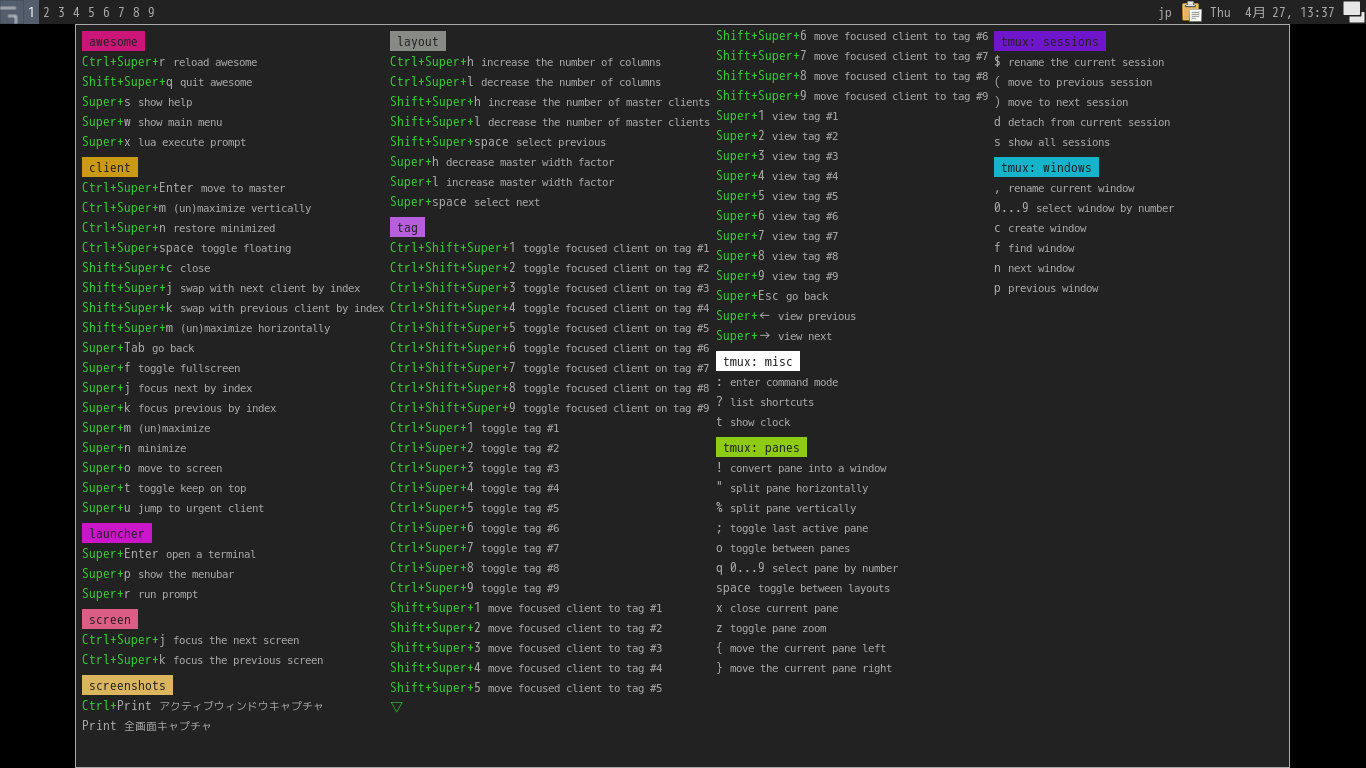
Task: Click the Super+Esc 'go back' line
Action: click(772, 296)
